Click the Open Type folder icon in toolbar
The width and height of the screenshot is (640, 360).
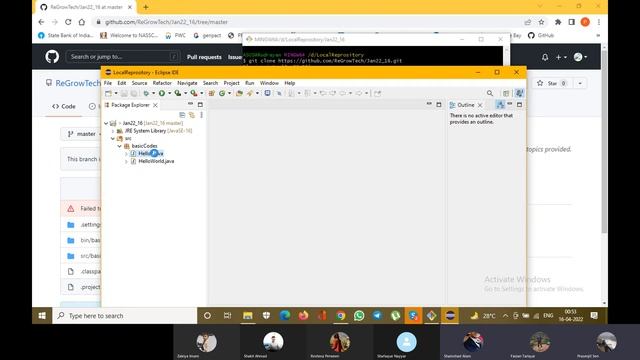(239, 93)
